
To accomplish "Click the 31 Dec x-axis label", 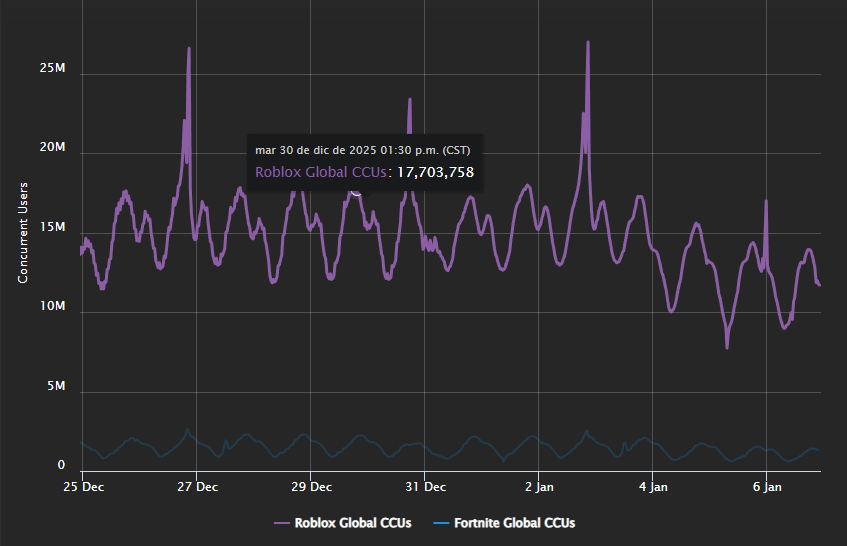I will (x=426, y=487).
